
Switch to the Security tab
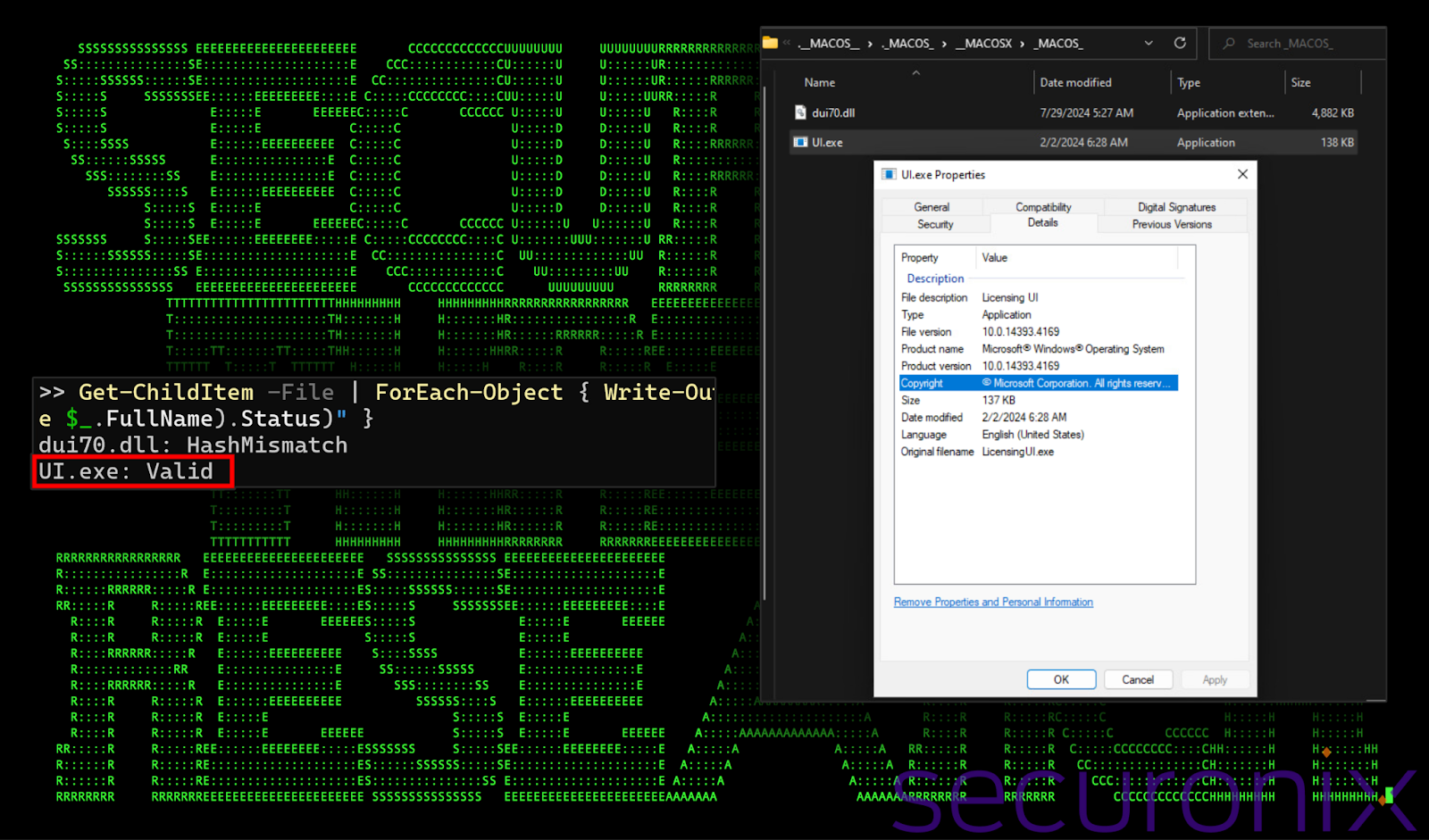[x=935, y=225]
